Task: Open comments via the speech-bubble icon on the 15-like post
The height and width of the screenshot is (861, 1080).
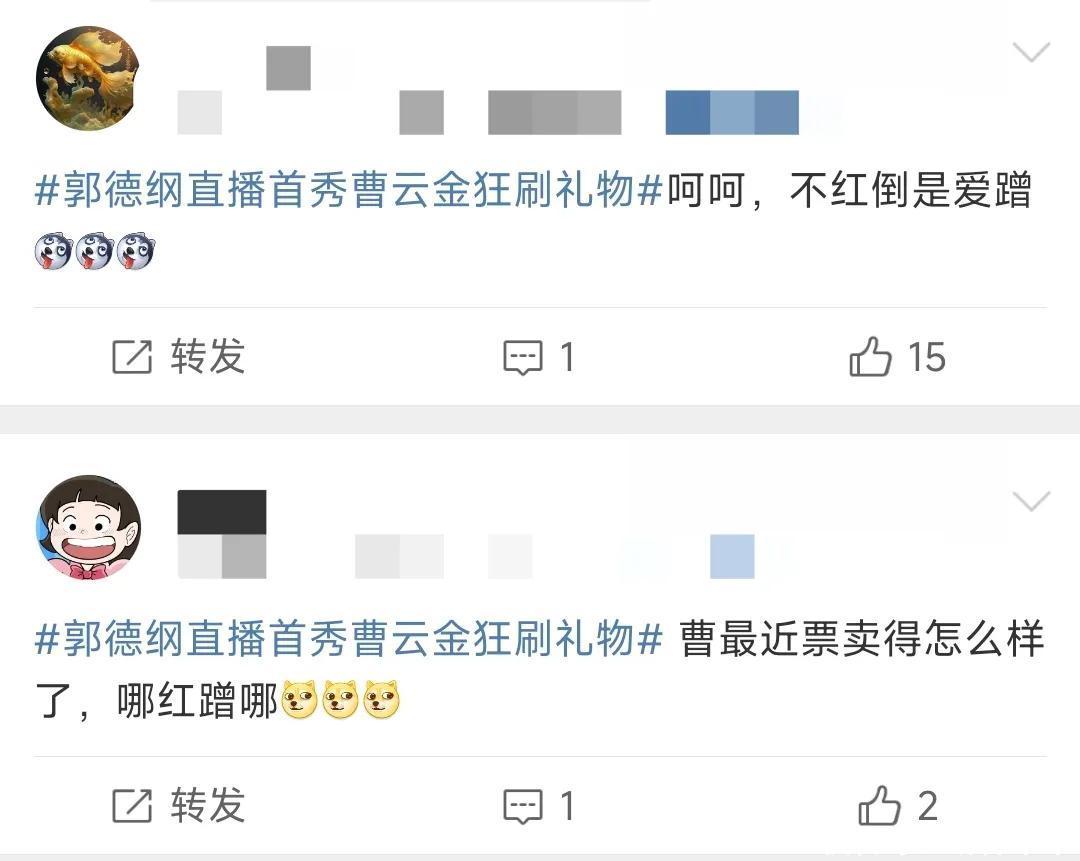Action: tap(523, 357)
